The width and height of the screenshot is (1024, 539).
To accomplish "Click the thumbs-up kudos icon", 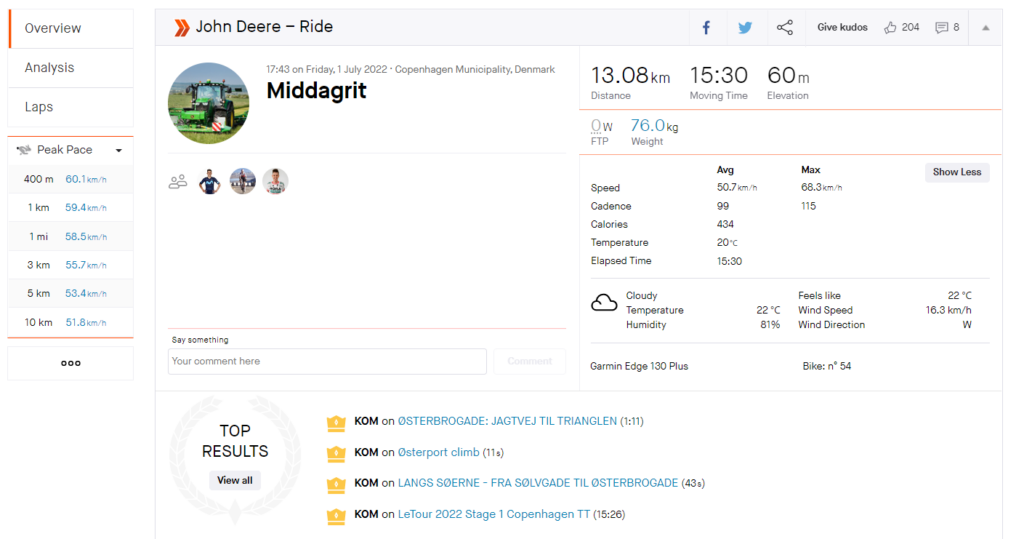I will (x=890, y=27).
